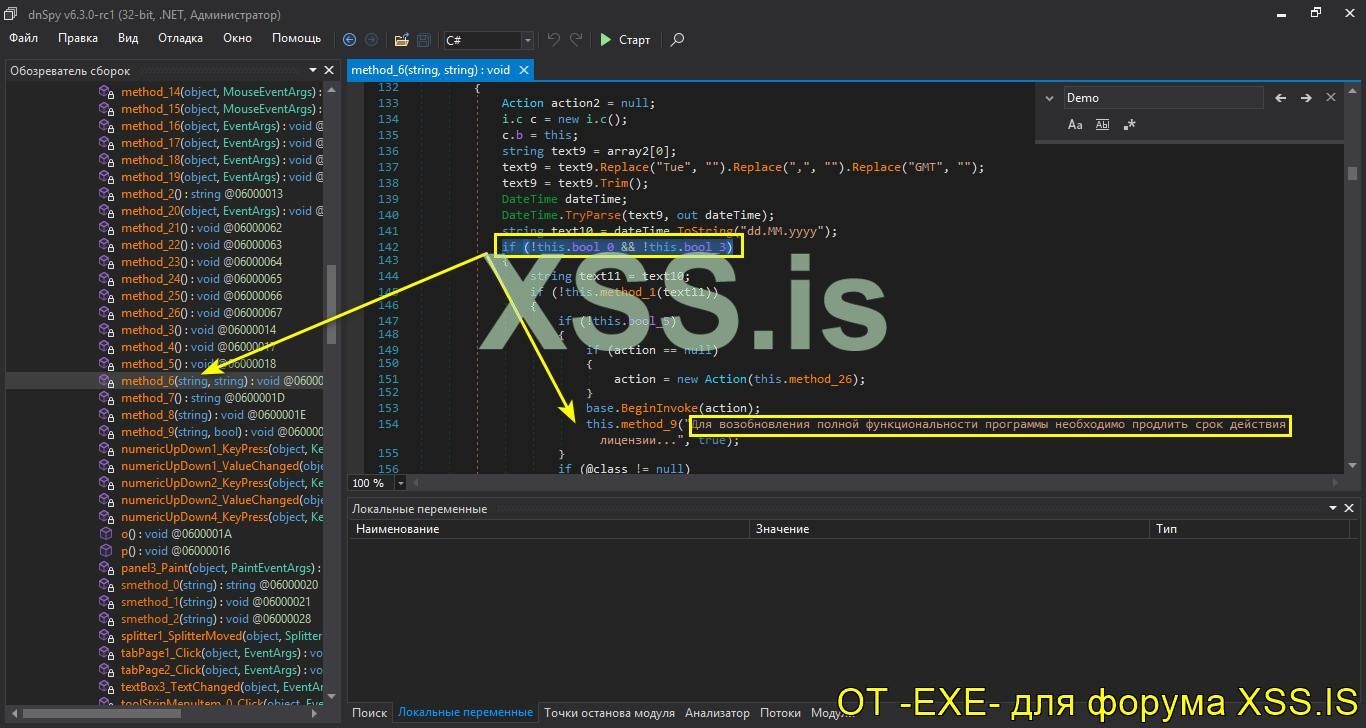Viewport: 1366px width, 728px height.
Task: Navigate forward with the toolbar right arrow
Action: pyautogui.click(x=371, y=40)
